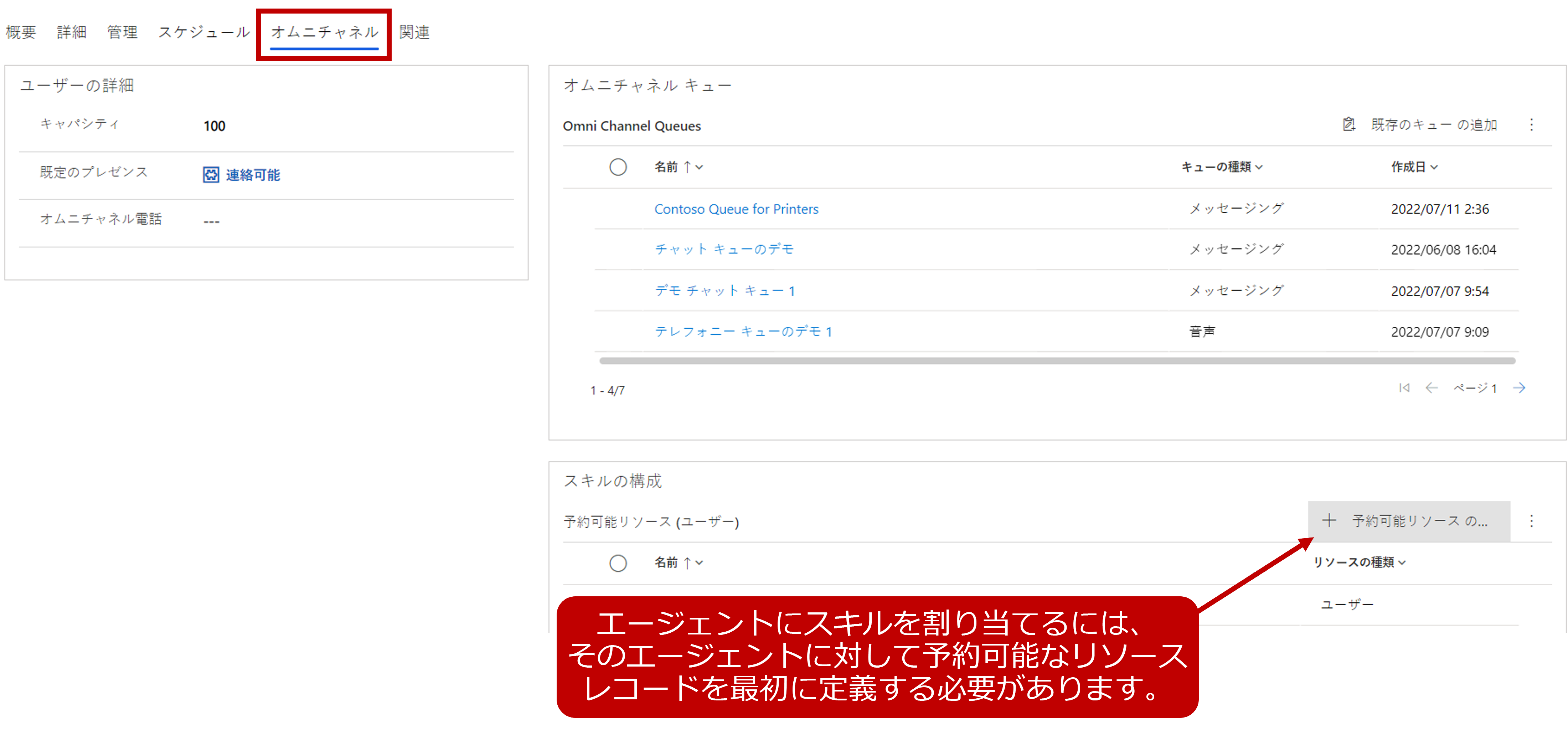Open the bookable resources more options menu
Image resolution: width=1568 pixels, height=730 pixels.
click(1532, 521)
